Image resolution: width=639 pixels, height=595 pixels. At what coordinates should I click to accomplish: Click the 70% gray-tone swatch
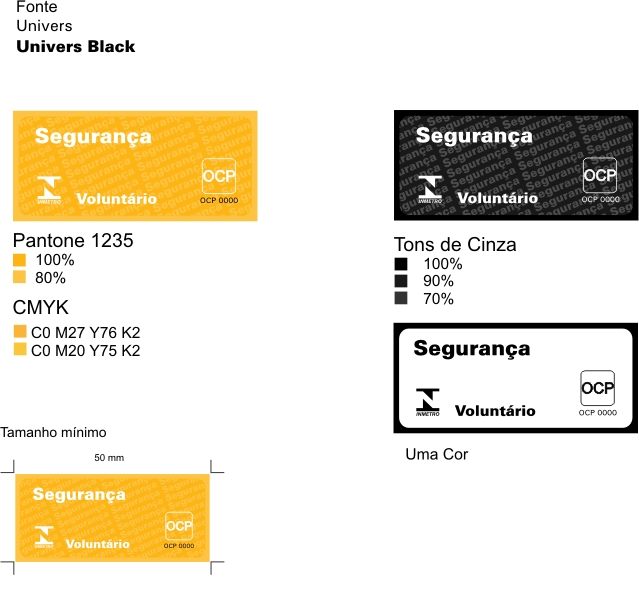[401, 298]
